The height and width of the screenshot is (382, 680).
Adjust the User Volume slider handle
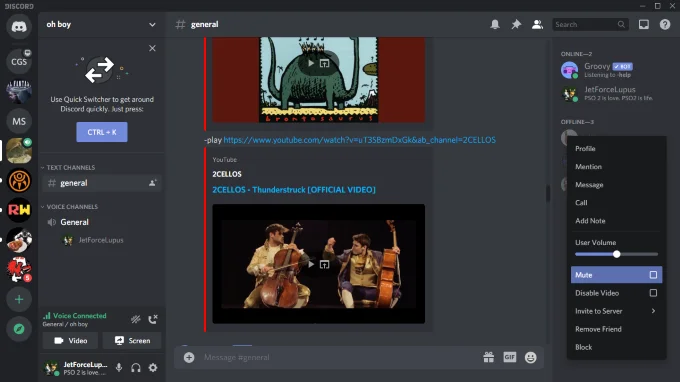[616, 254]
